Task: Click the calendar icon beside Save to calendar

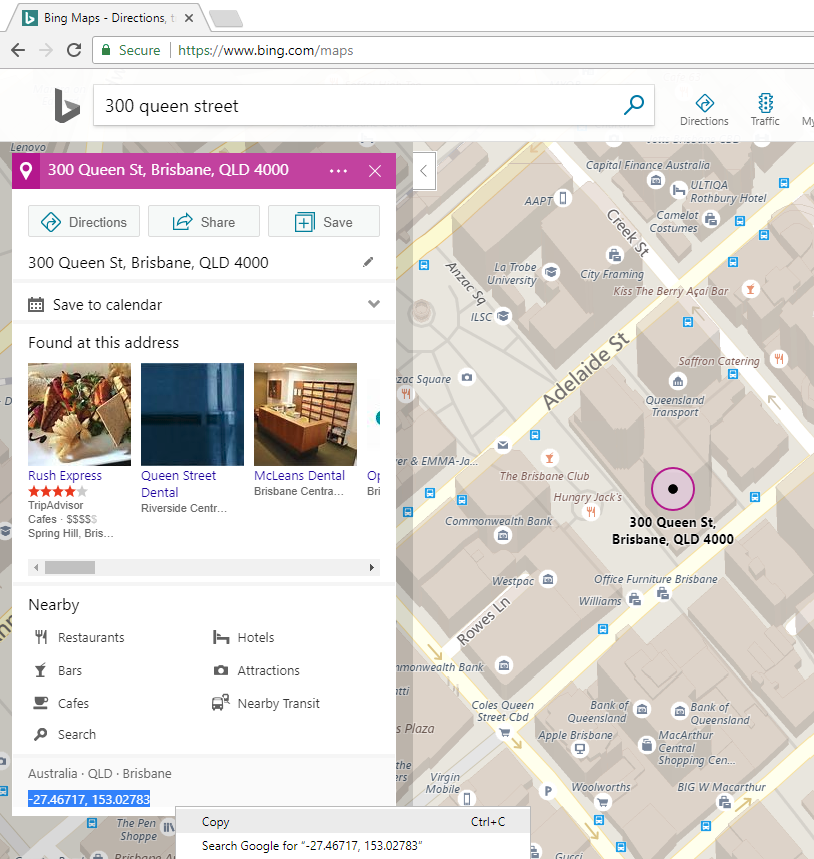Action: 36,305
